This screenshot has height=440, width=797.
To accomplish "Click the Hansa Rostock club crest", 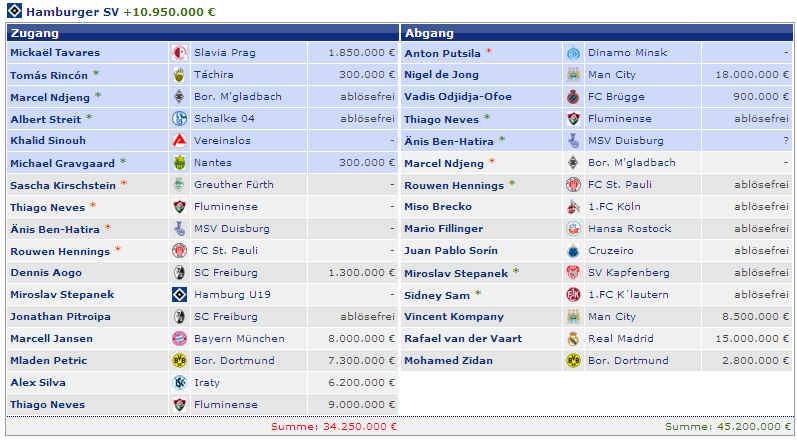I will [573, 229].
